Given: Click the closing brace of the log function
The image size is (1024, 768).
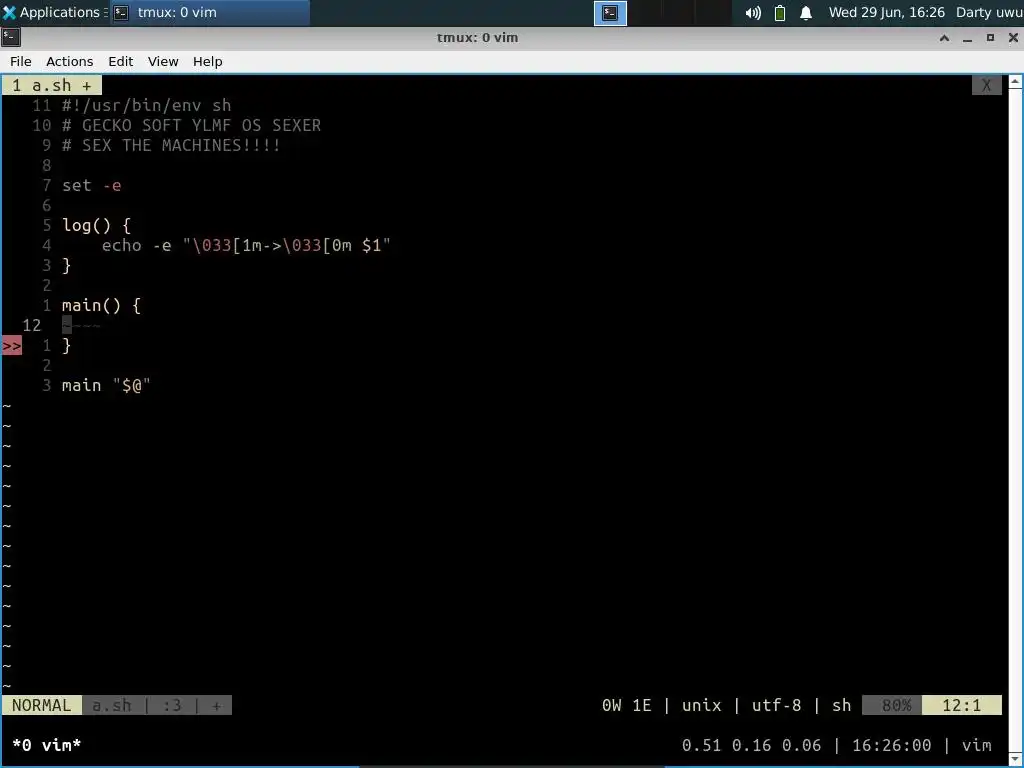Looking at the screenshot, I should click(66, 265).
